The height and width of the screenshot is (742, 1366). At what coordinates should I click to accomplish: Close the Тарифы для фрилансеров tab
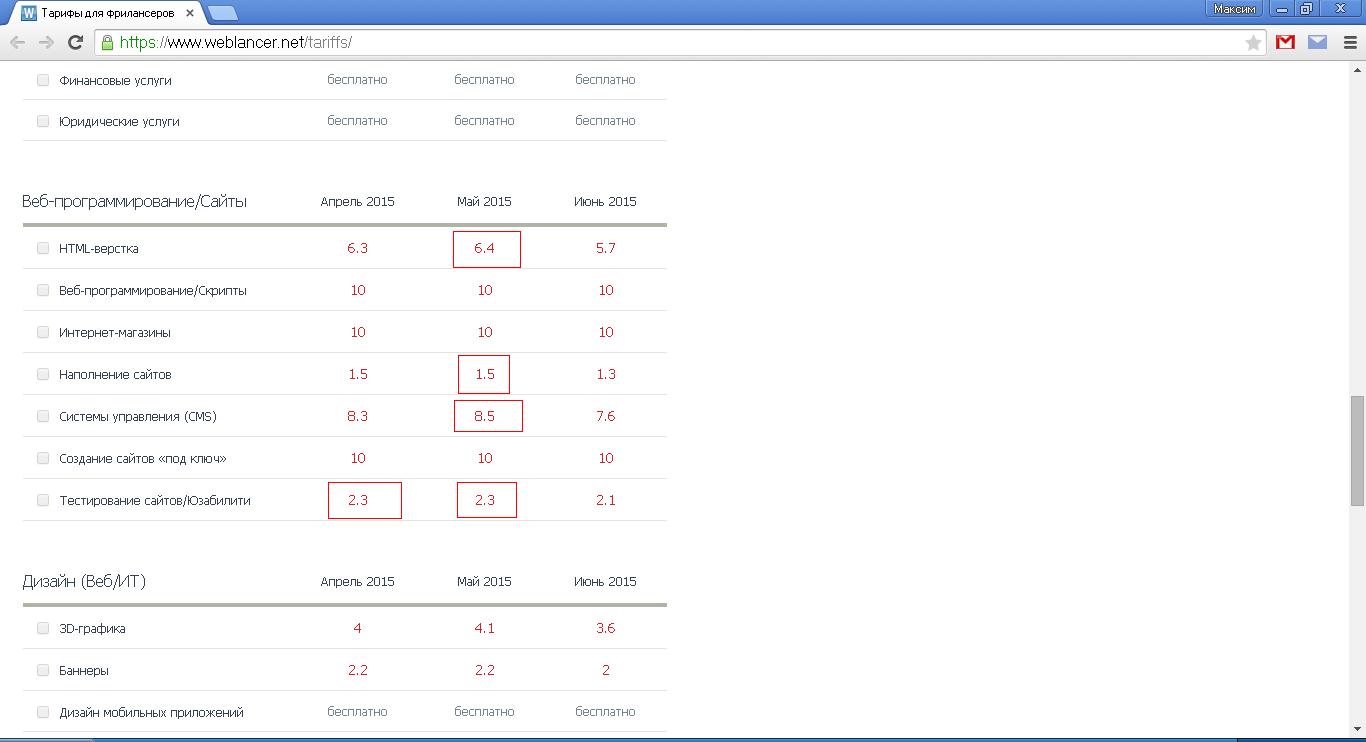[x=190, y=13]
